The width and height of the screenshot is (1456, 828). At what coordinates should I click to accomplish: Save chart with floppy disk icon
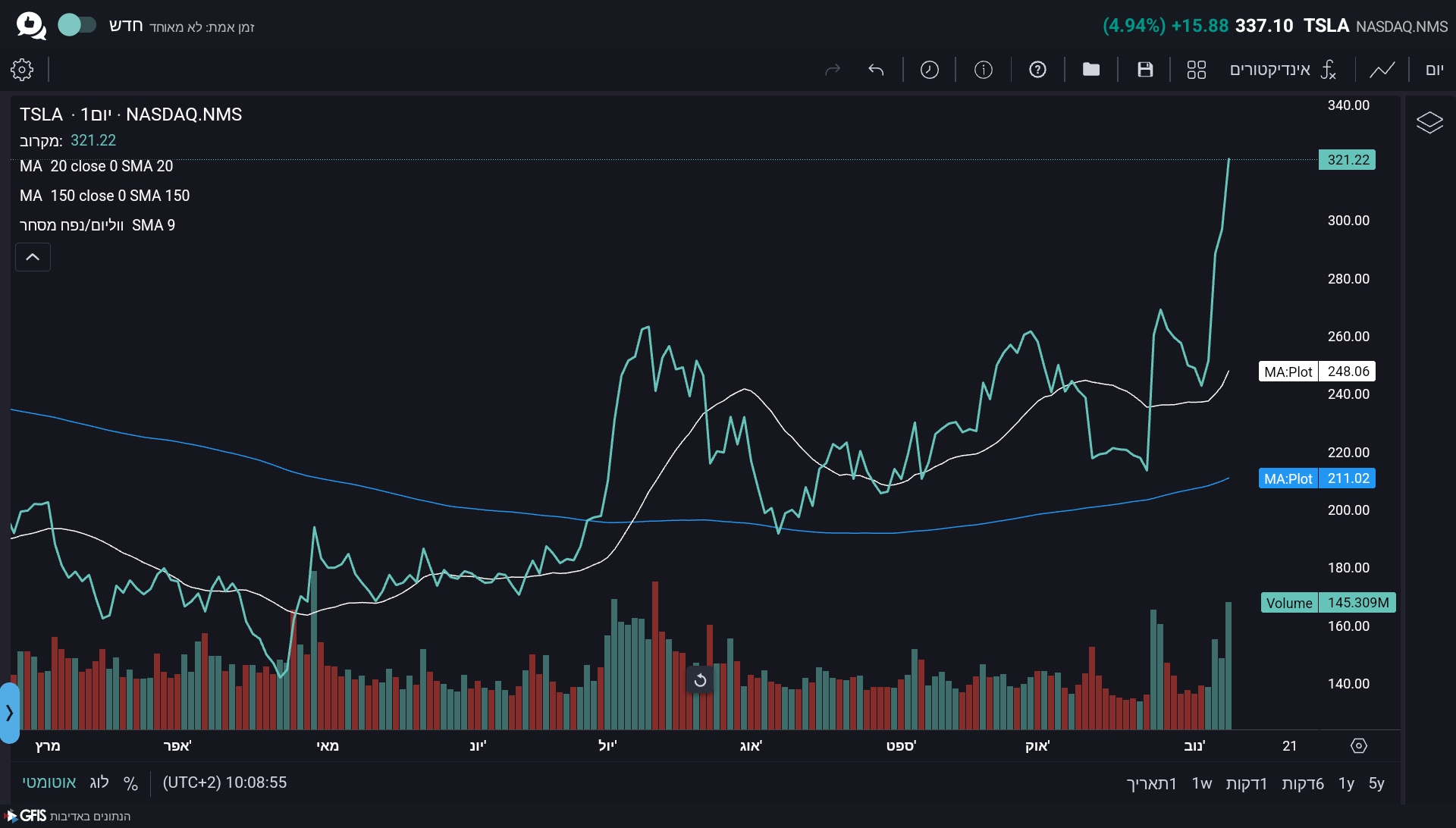(x=1145, y=70)
